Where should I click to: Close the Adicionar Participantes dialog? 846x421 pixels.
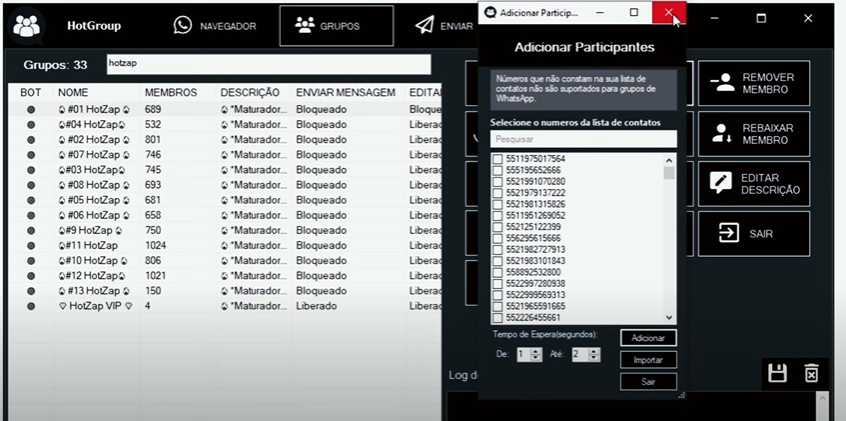pos(668,12)
